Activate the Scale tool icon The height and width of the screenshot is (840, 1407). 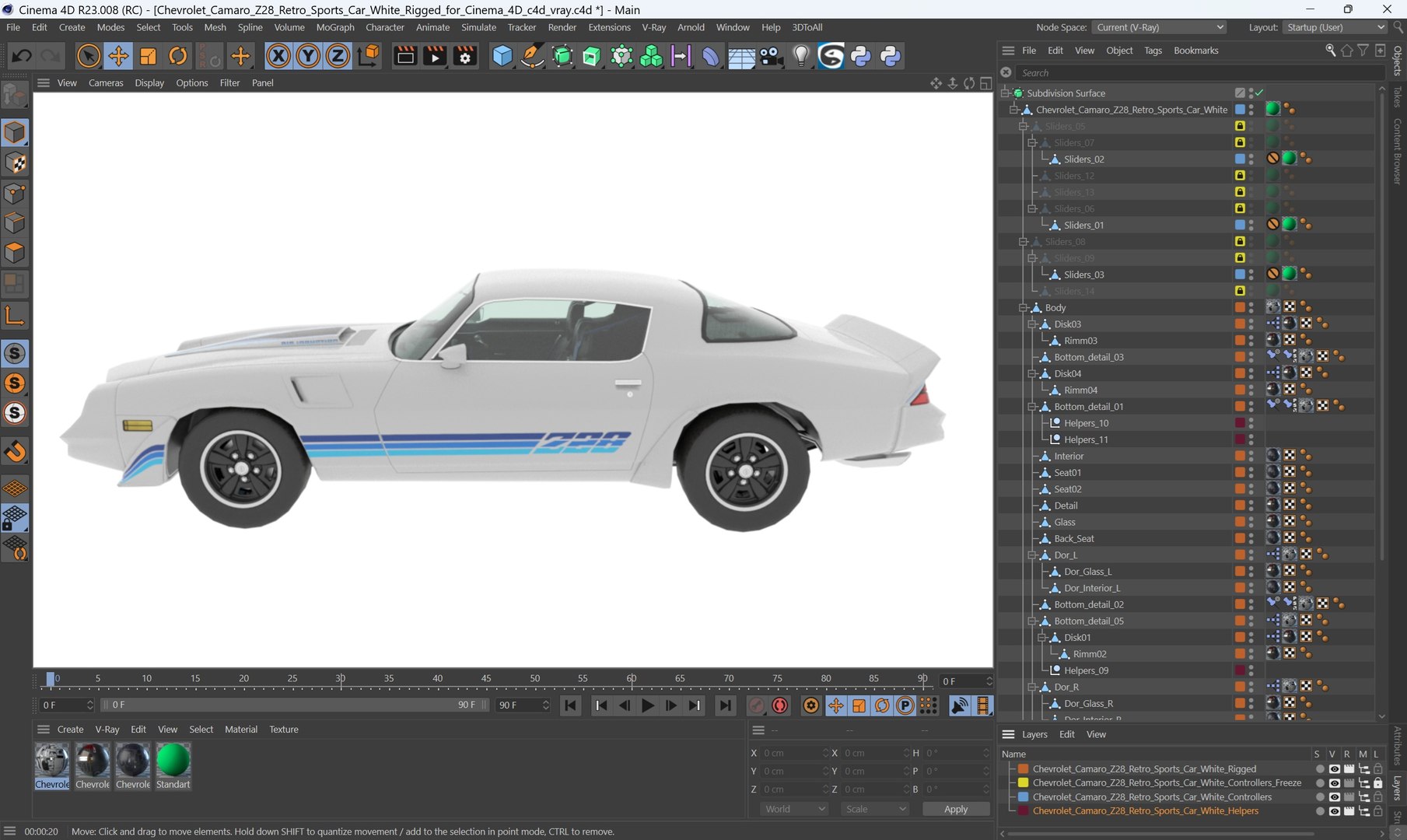pyautogui.click(x=148, y=56)
